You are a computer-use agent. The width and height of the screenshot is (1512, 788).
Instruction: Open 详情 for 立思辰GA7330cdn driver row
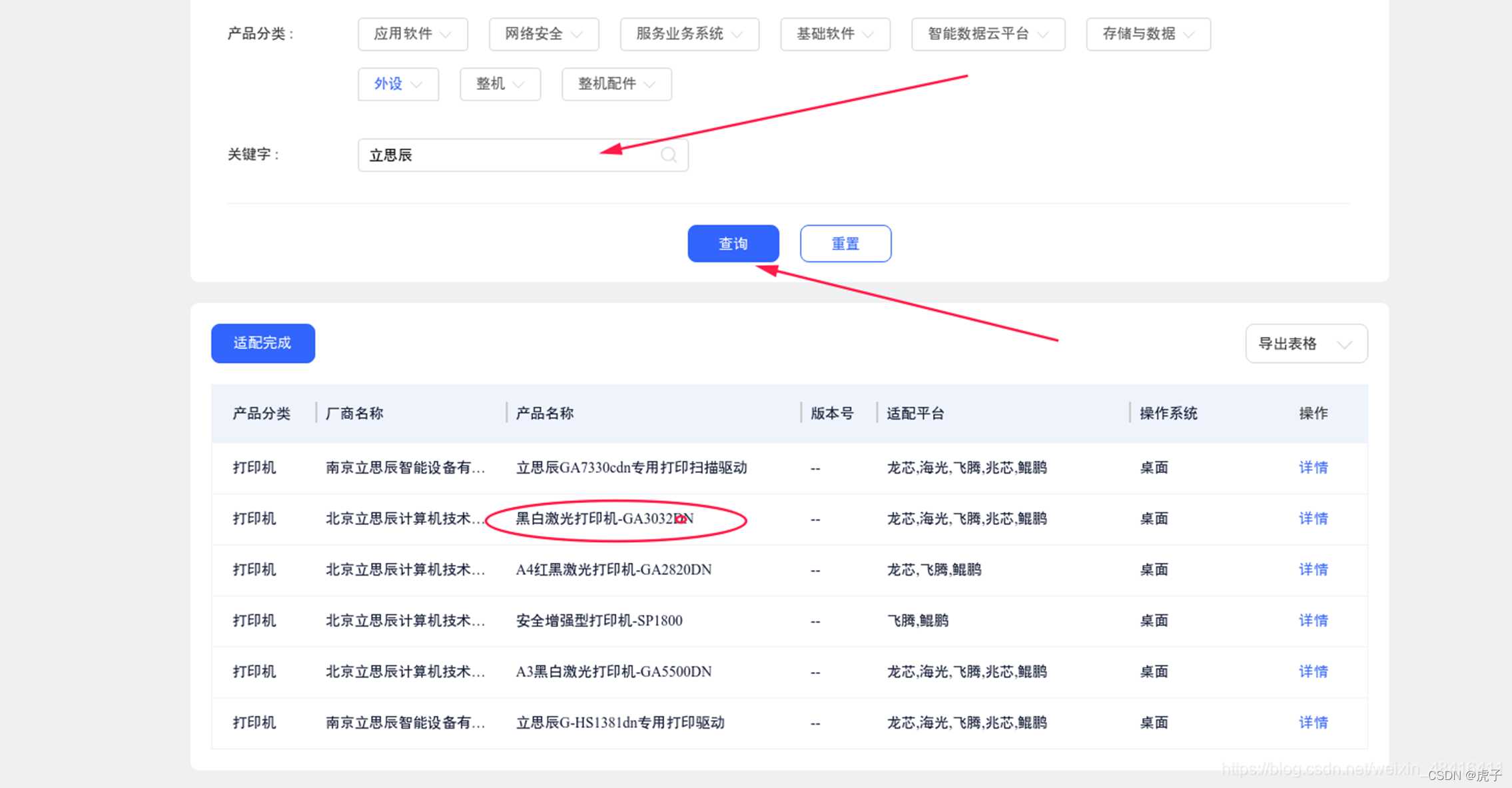point(1313,468)
